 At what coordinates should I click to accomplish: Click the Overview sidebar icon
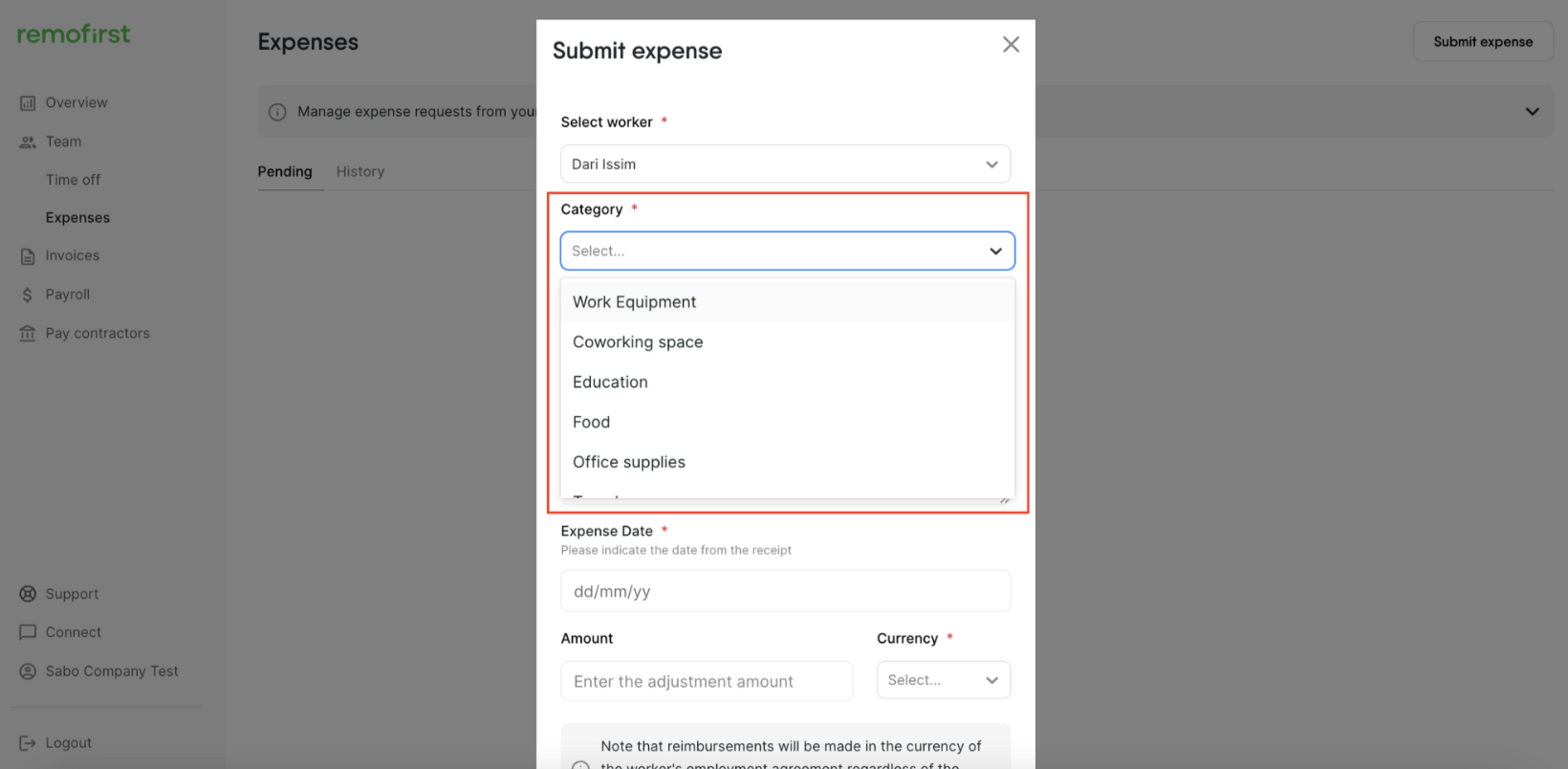(28, 103)
